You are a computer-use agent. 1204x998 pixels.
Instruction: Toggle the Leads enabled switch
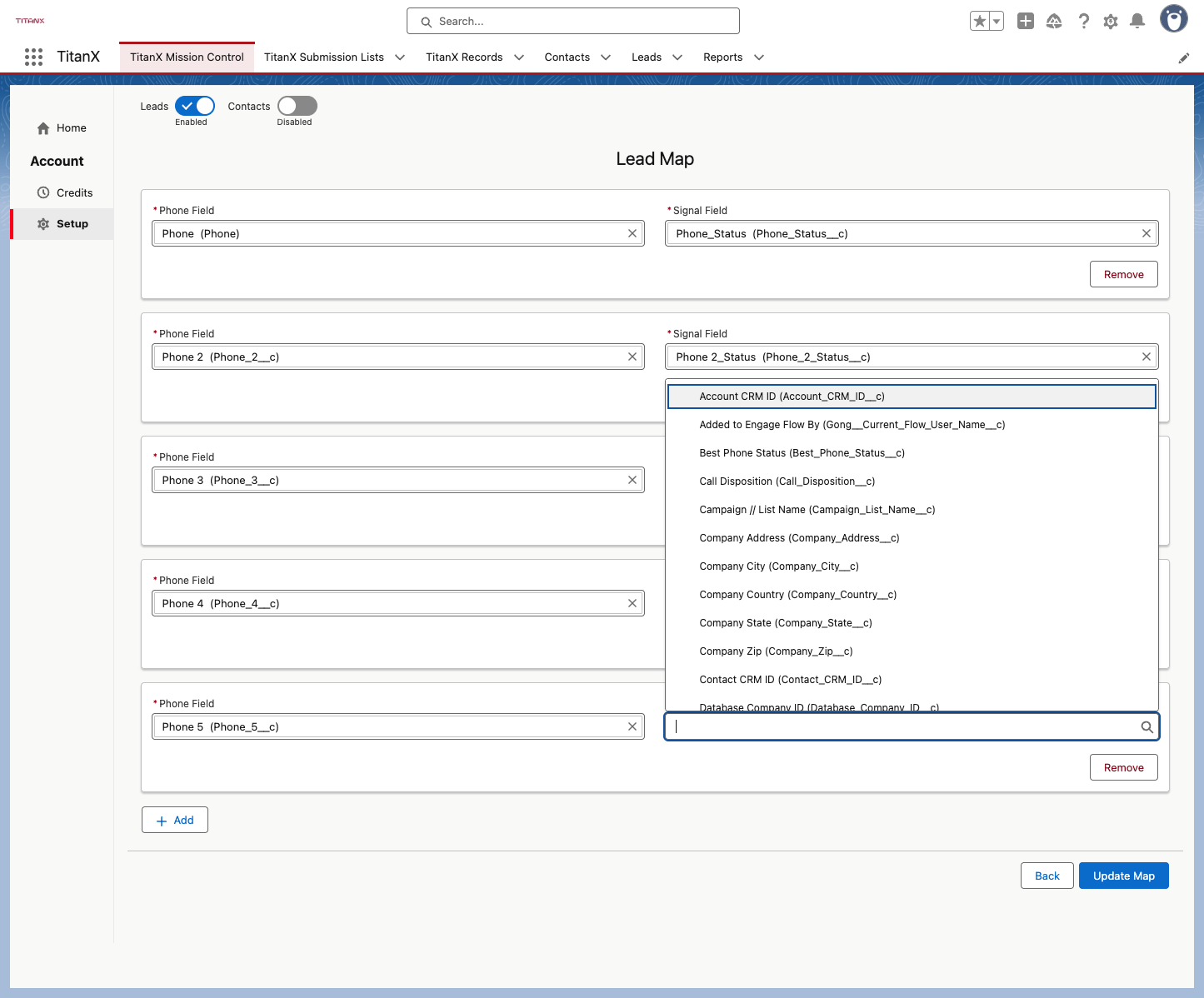pos(195,106)
